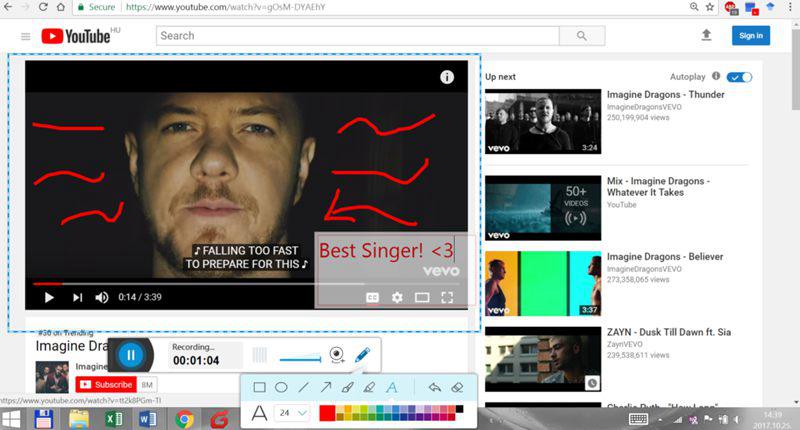Click the Sign in button

750,36
